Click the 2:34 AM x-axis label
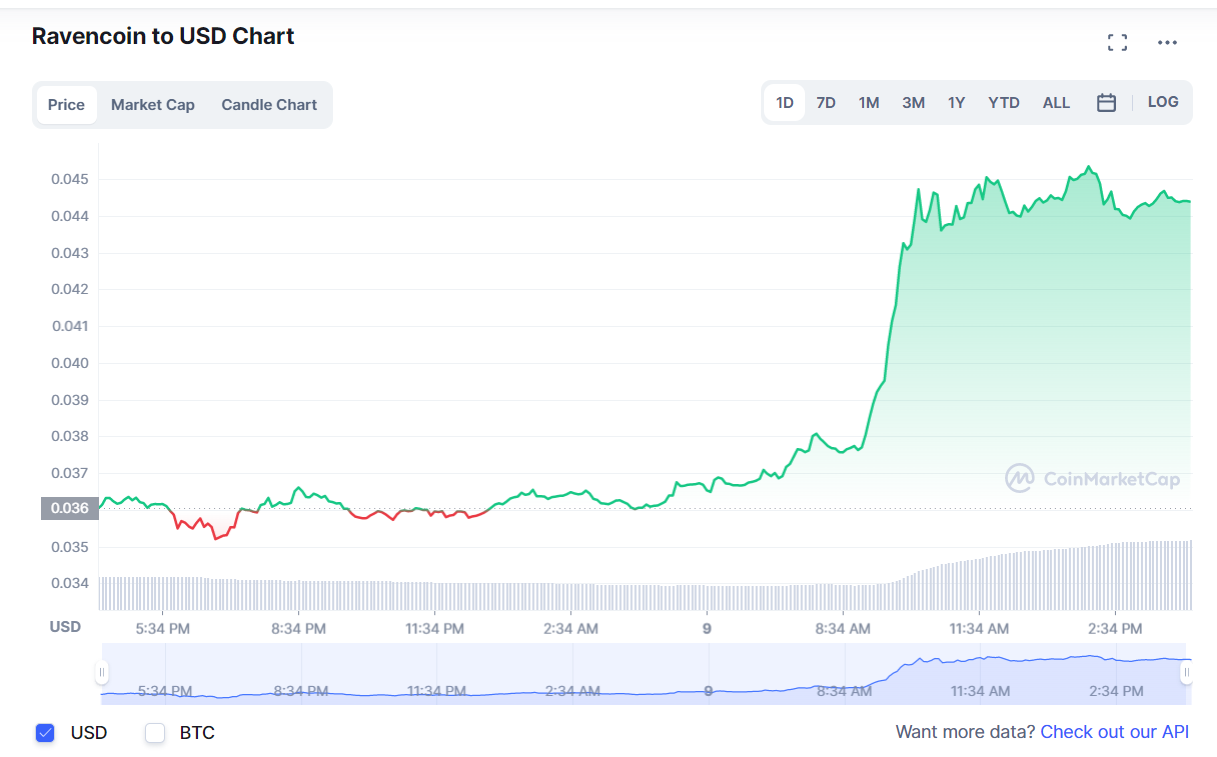This screenshot has height=757, width=1217. (x=571, y=628)
